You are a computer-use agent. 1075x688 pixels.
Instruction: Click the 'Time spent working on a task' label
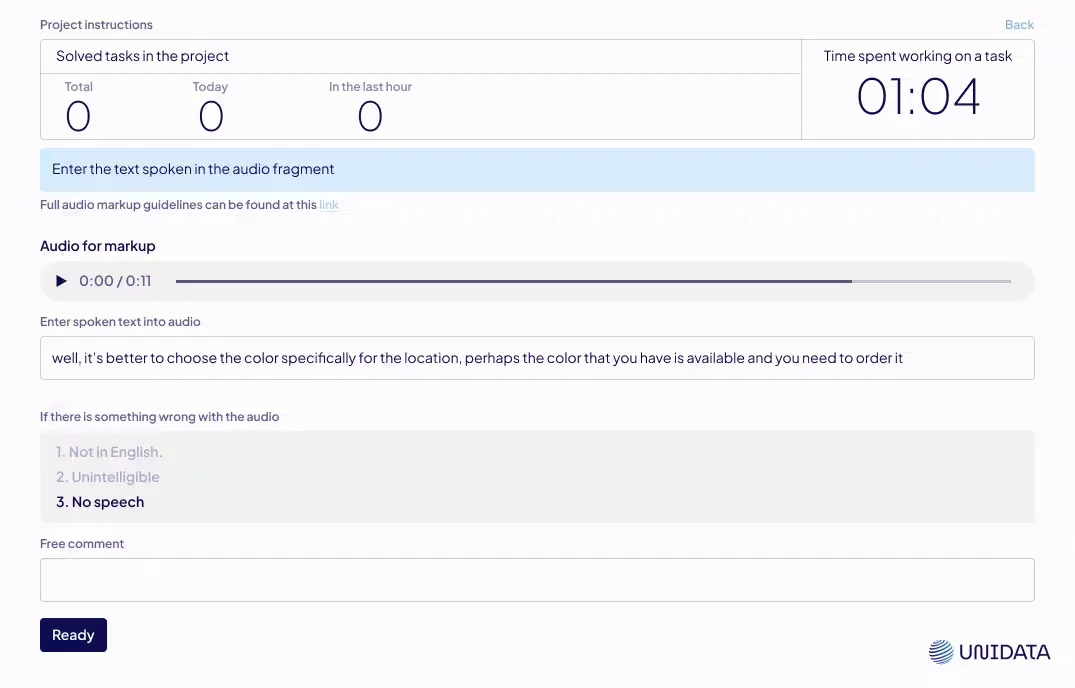(x=917, y=56)
